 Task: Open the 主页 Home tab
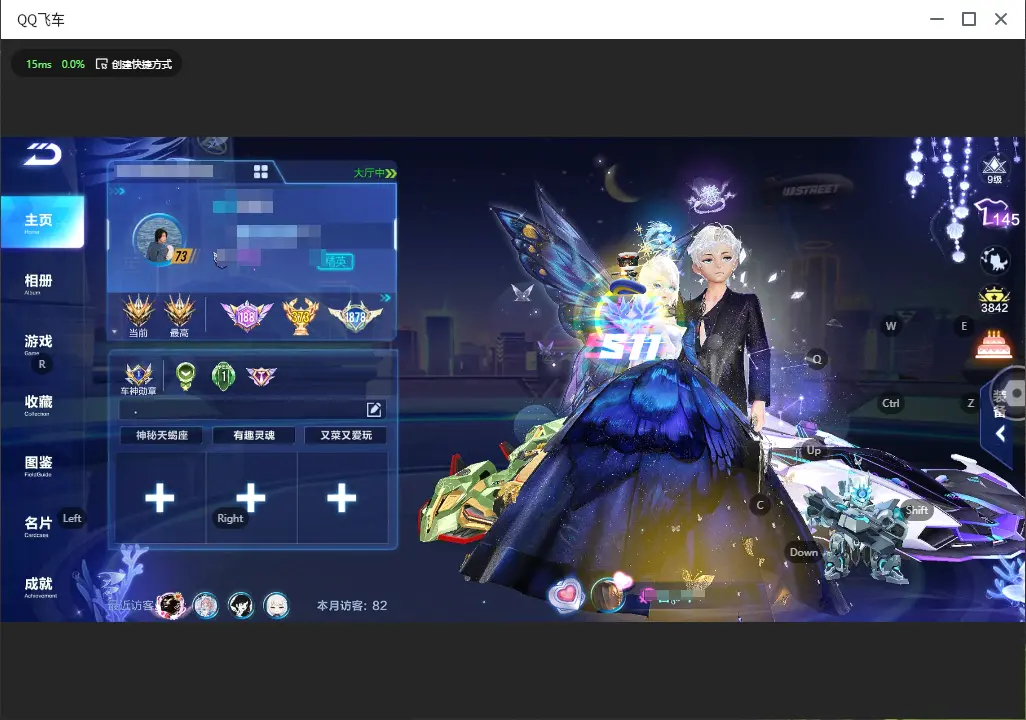tap(42, 222)
